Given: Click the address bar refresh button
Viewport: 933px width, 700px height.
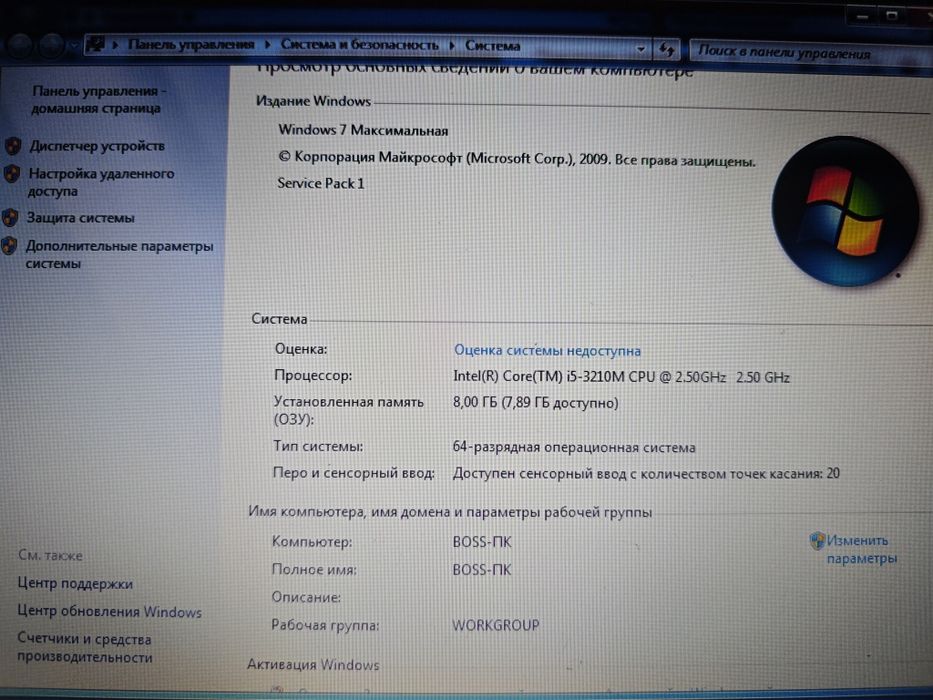Looking at the screenshot, I should pyautogui.click(x=666, y=49).
